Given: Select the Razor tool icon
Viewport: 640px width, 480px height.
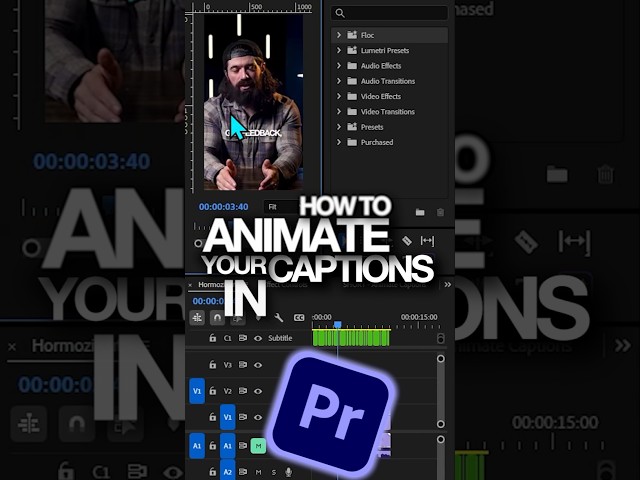Looking at the screenshot, I should (407, 240).
